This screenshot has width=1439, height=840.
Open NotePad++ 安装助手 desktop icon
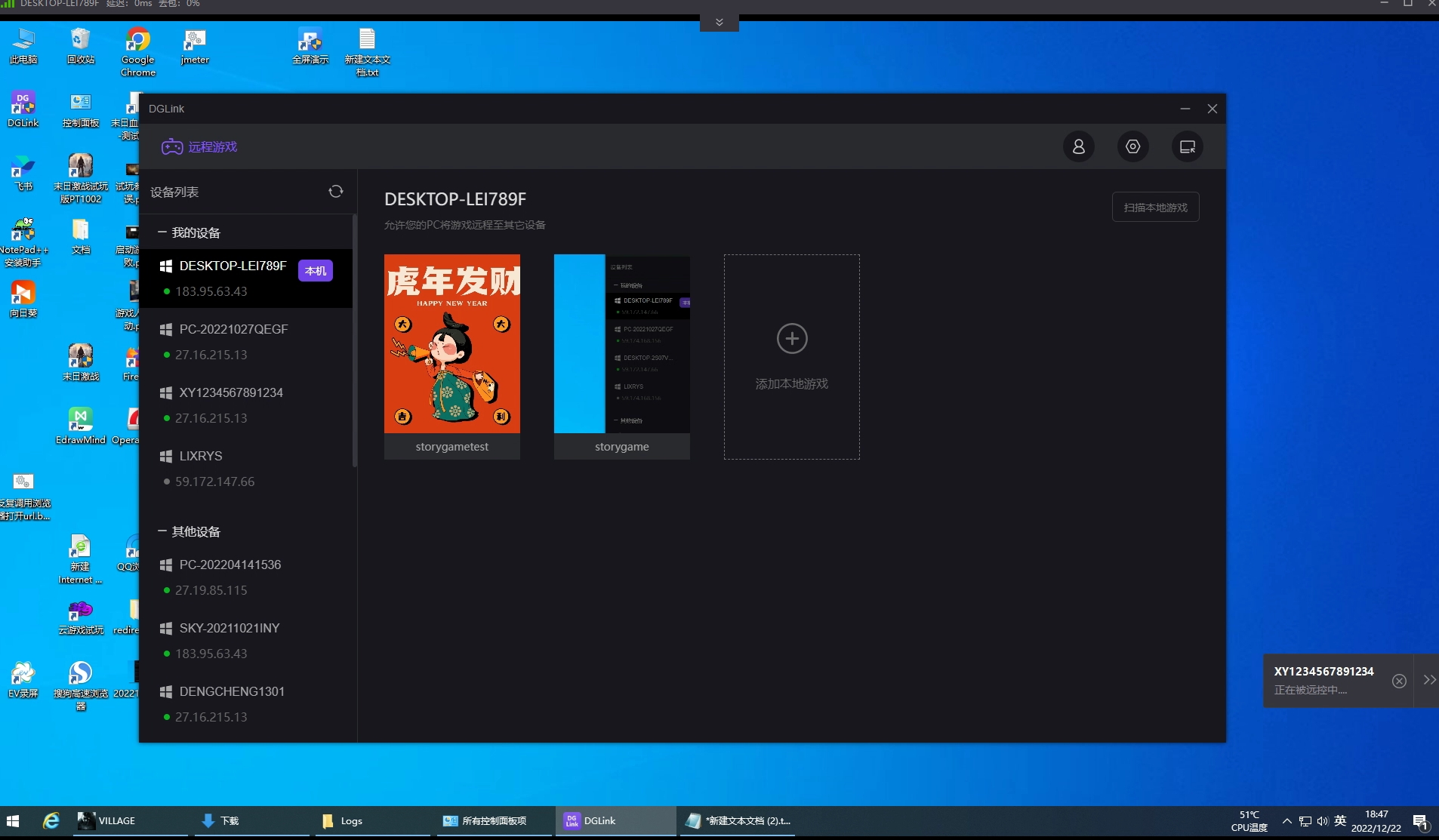coord(23,242)
